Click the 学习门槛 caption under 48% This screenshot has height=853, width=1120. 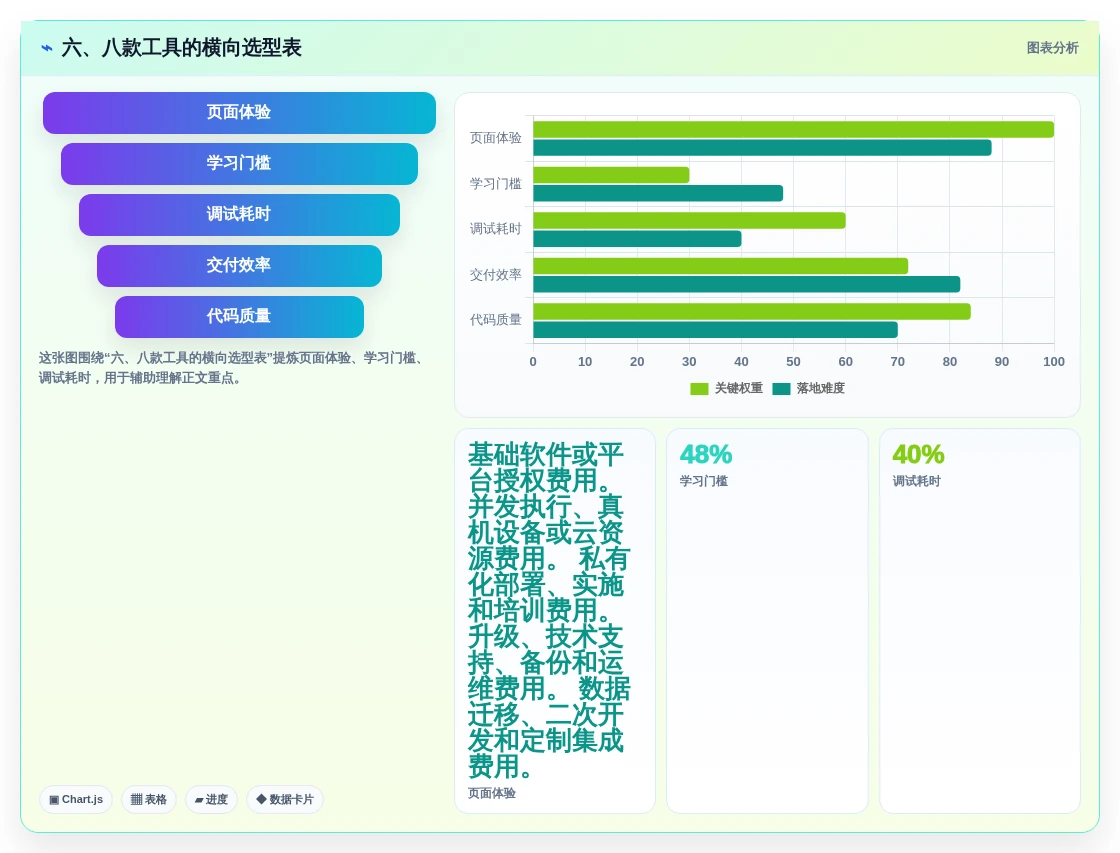click(x=704, y=481)
